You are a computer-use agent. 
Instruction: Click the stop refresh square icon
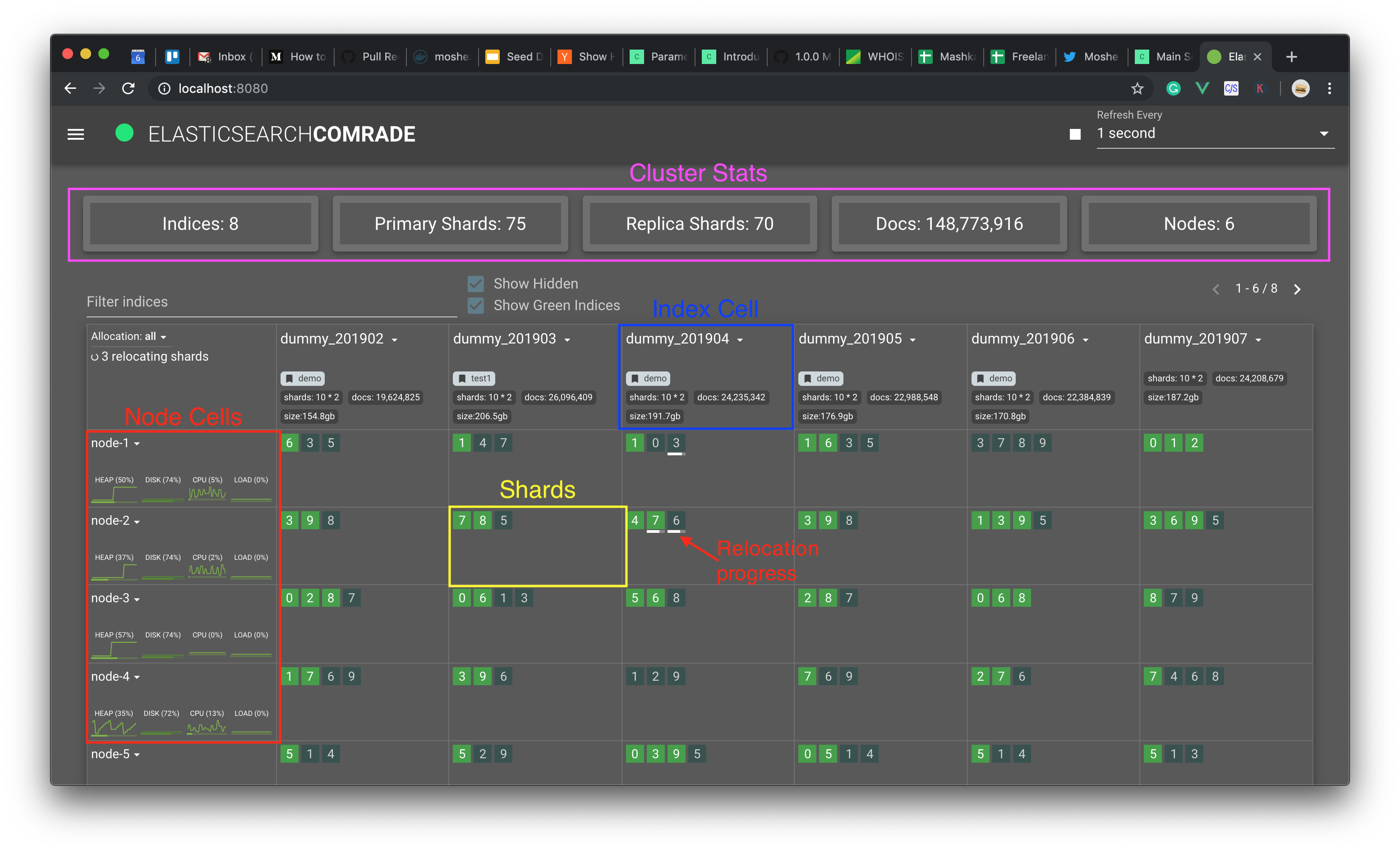click(x=1074, y=135)
